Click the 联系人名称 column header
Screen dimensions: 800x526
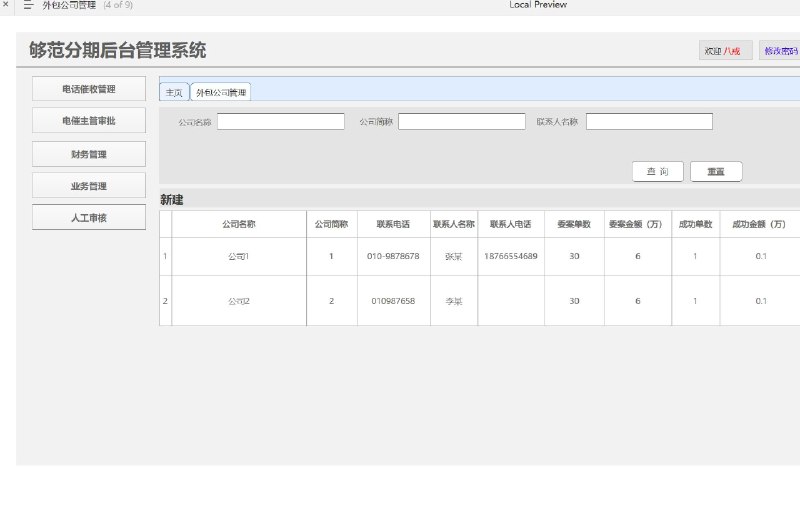[454, 224]
